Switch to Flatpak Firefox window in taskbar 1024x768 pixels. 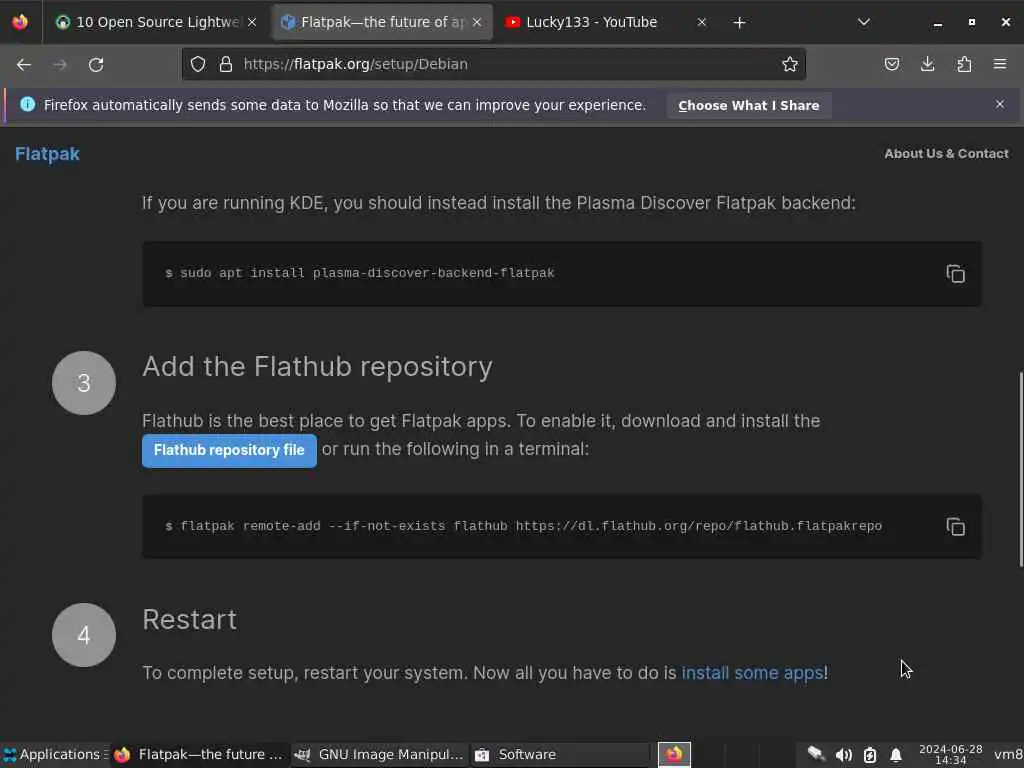click(x=199, y=755)
